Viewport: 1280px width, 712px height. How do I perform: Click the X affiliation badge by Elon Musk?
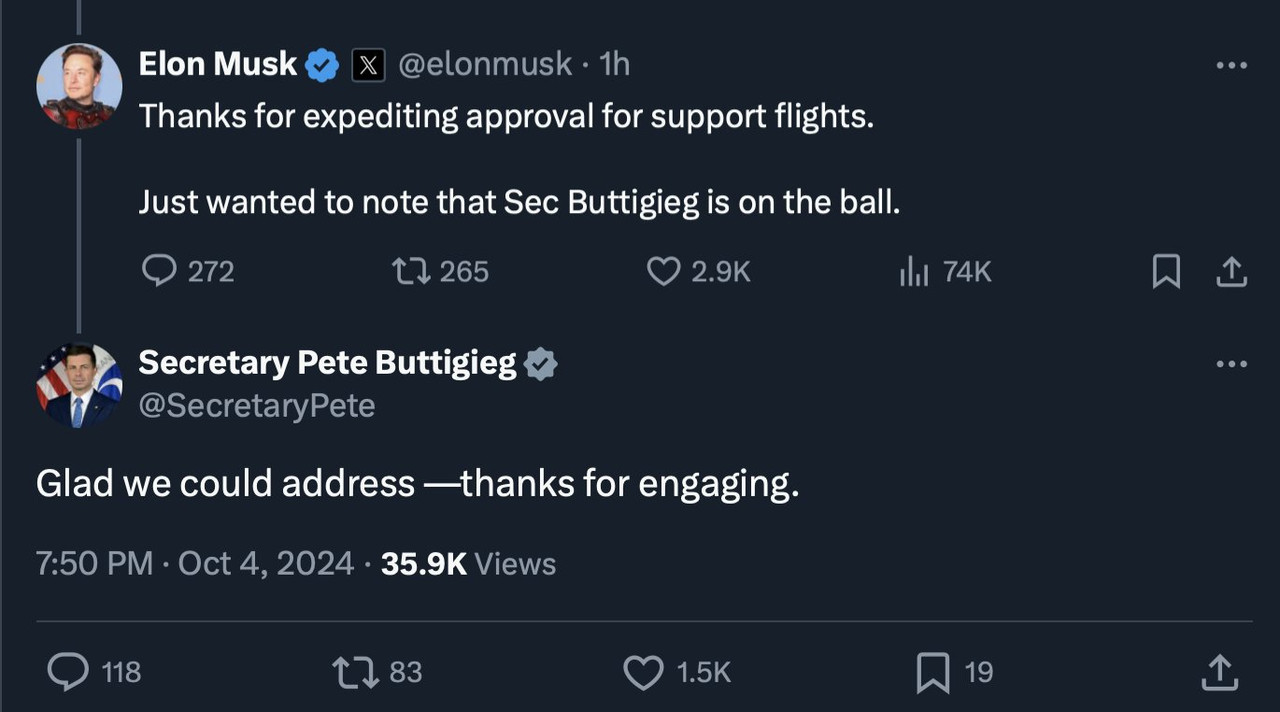click(x=368, y=66)
